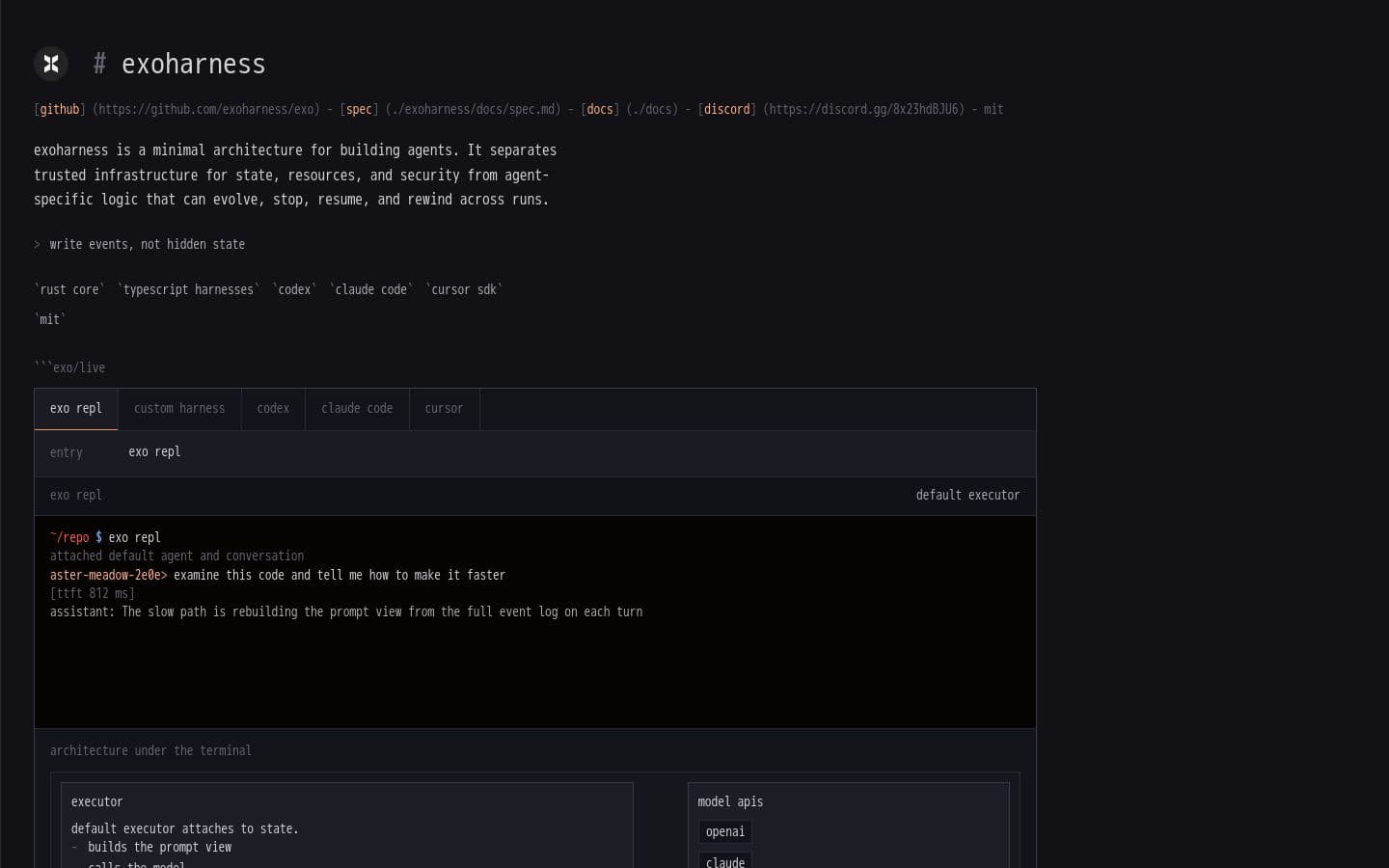Click the 'aster-meadow-2e0e>' prompt
The height and width of the screenshot is (868, 1389).
click(109, 575)
